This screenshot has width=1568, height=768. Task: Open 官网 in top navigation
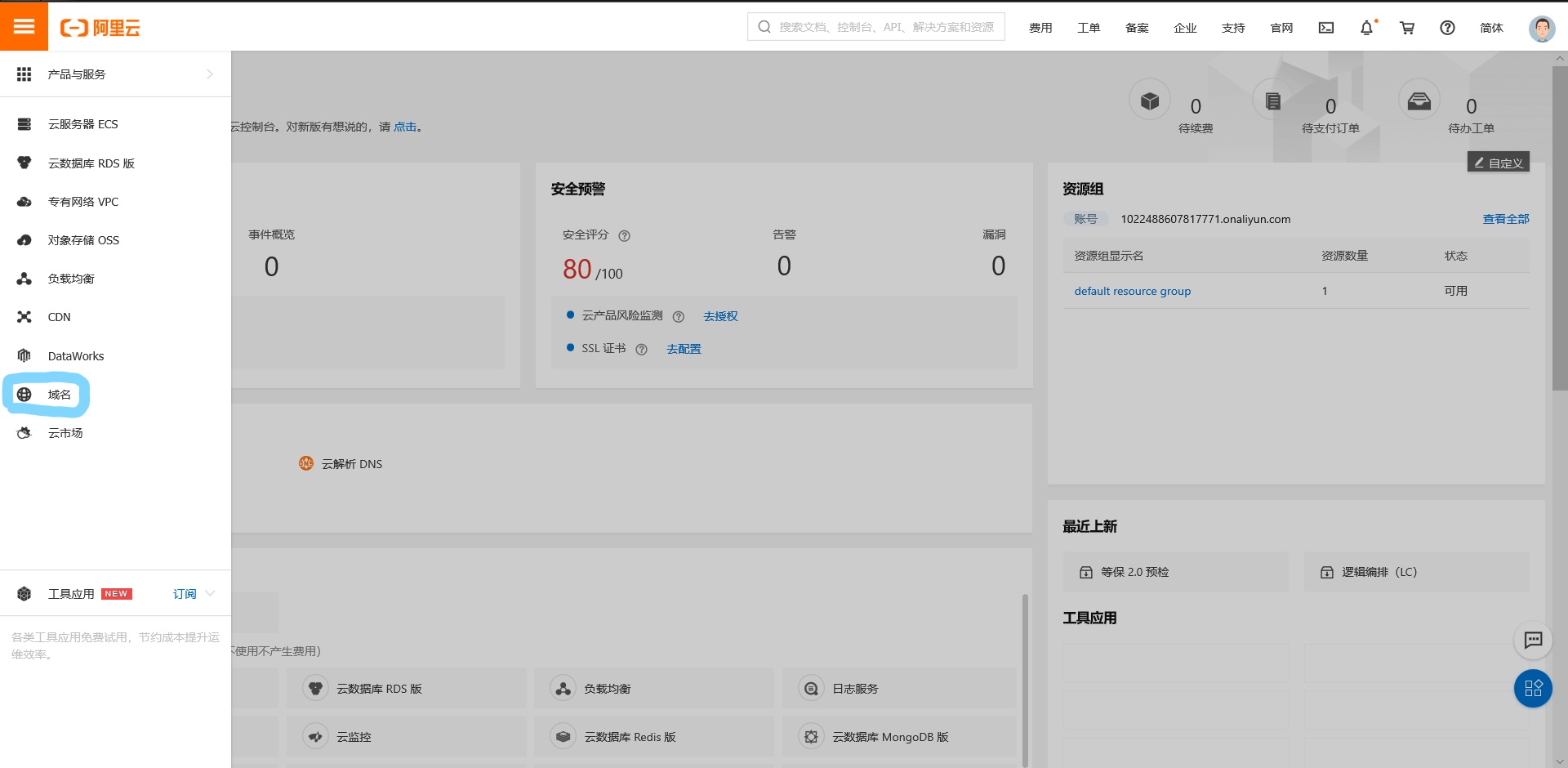1281,28
